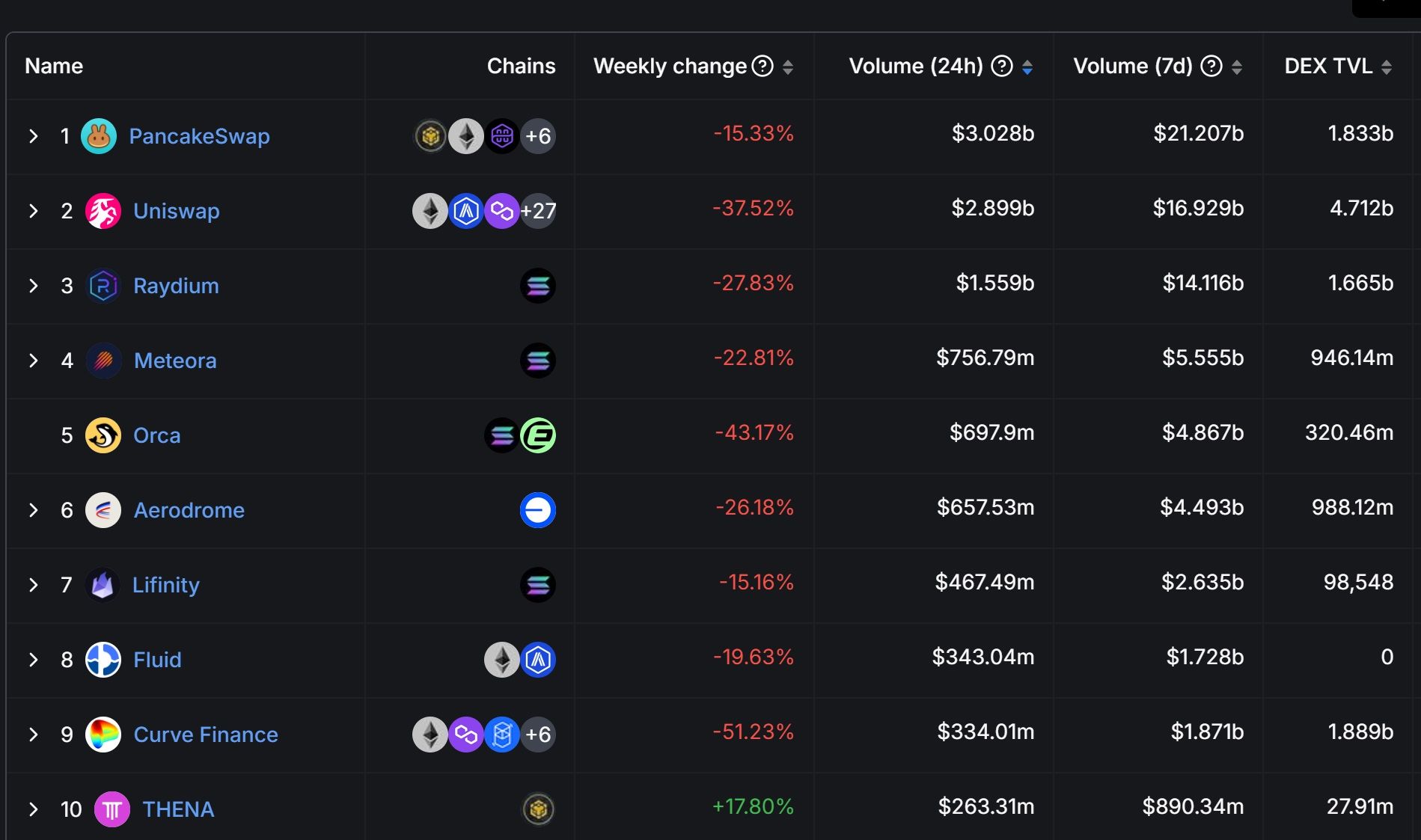1421x840 pixels.
Task: Click the green Eclipse chain icon in Orca row
Action: (538, 435)
